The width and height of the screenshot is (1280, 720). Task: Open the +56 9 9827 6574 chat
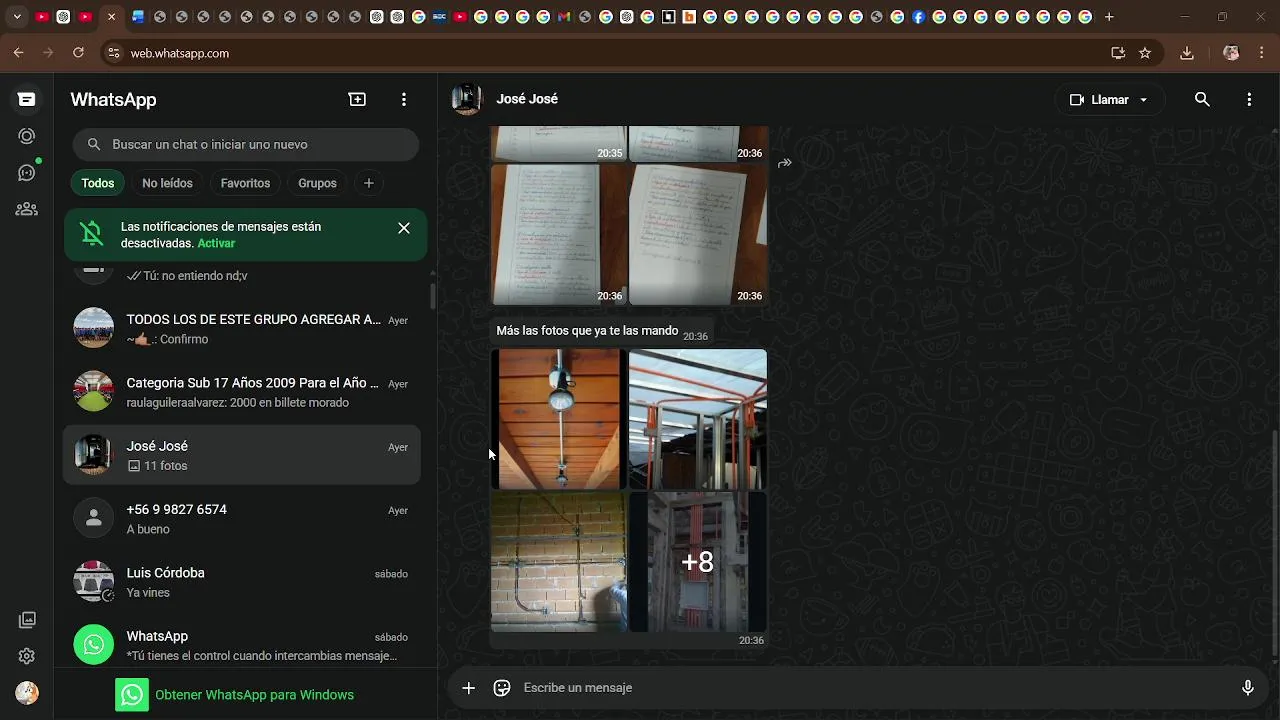point(242,518)
